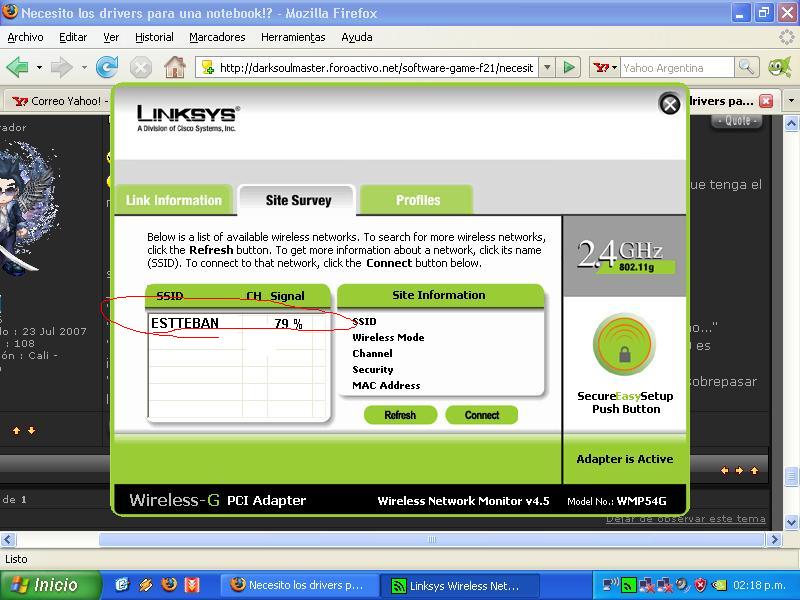Viewport: 800px width, 600px height.
Task: Close the current Firefox tab
Action: (x=766, y=101)
